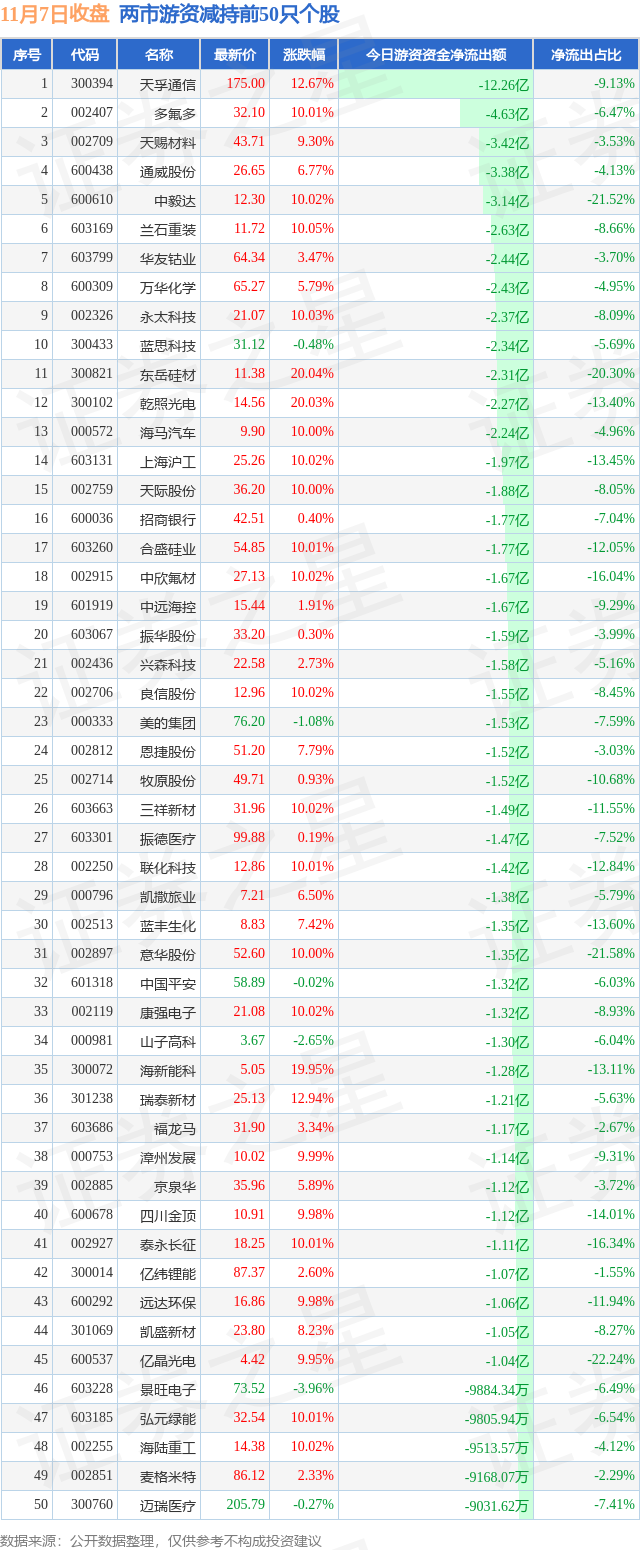
Task: Select stock name 振德医疗
Action: (168, 838)
